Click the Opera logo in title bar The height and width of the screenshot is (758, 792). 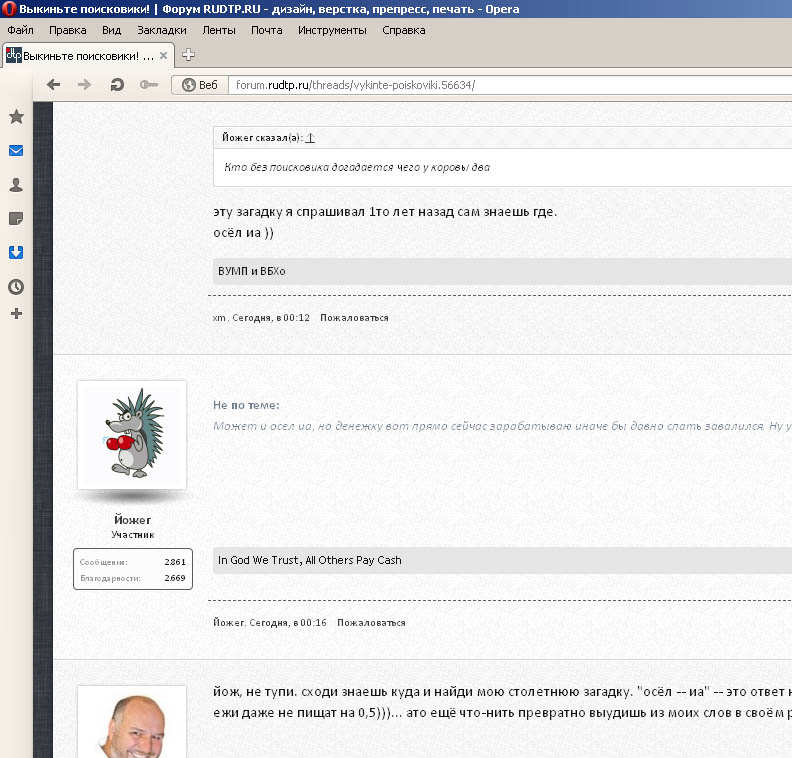point(9,9)
